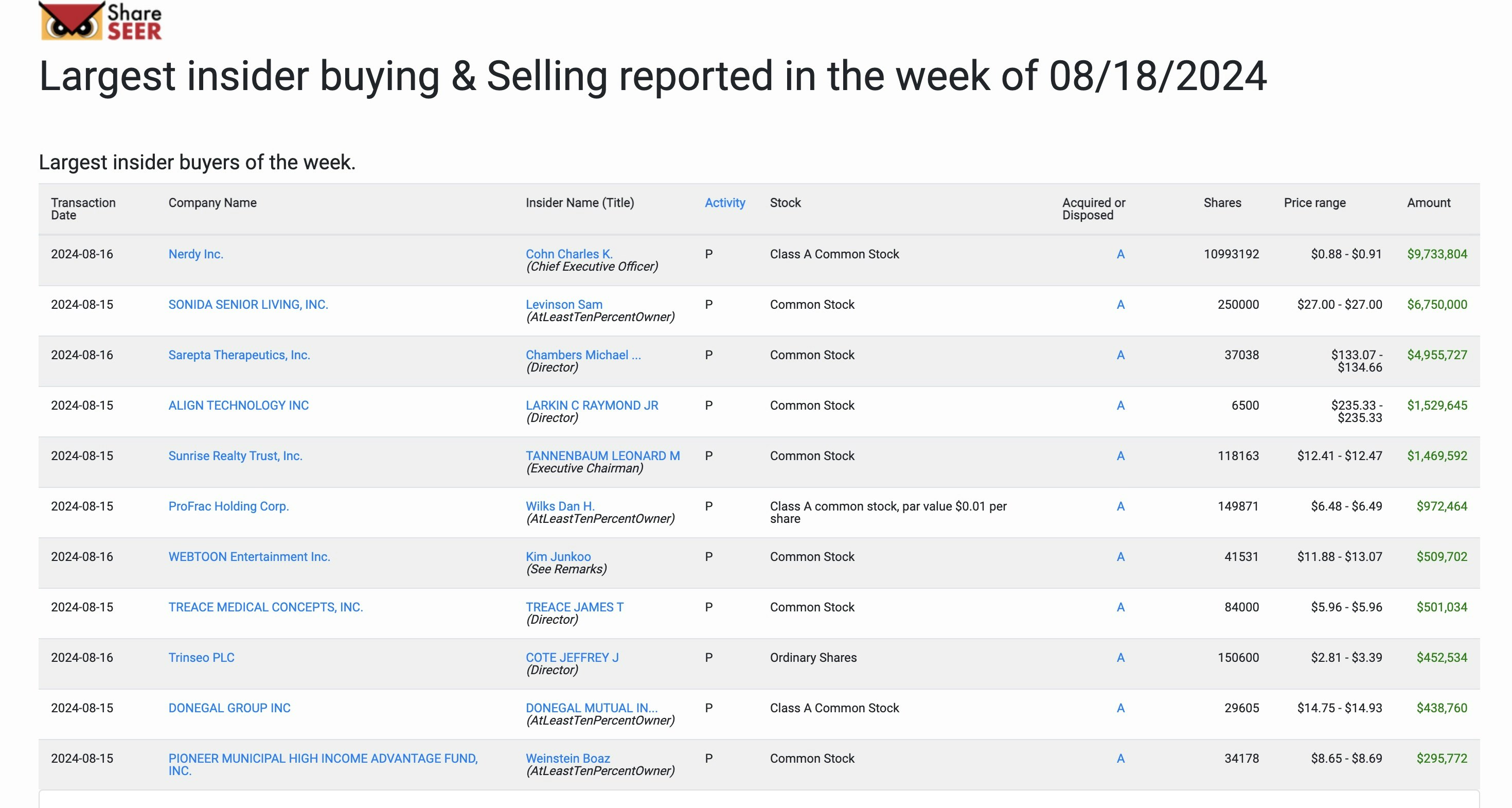This screenshot has height=808, width=1512.
Task: Select the $438,760 amount cell
Action: click(x=1442, y=708)
